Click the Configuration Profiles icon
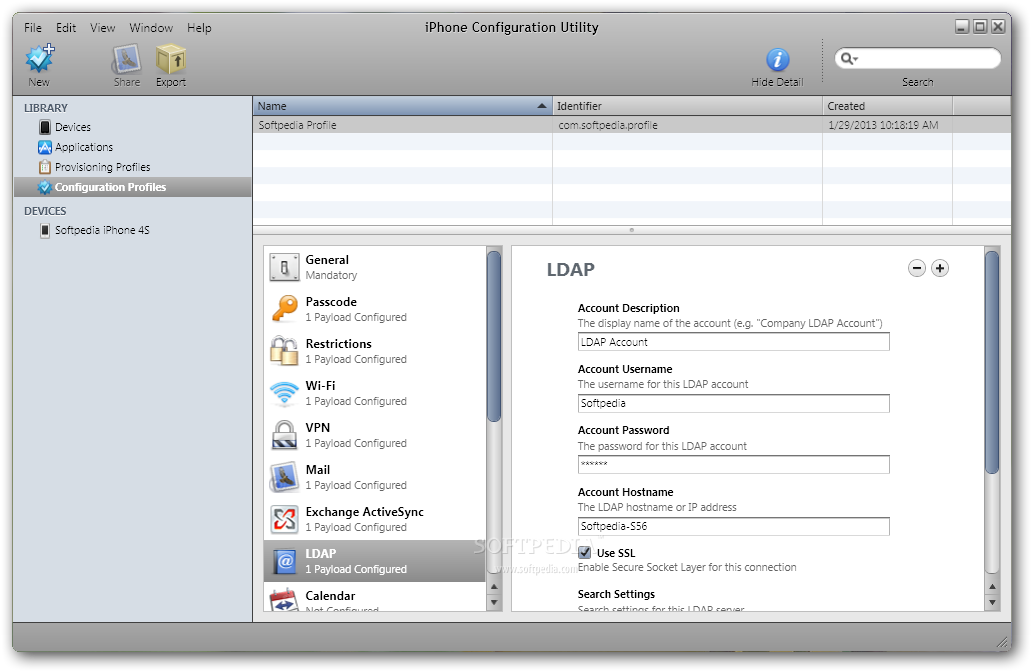Viewport: 1032px width, 672px height. point(45,187)
